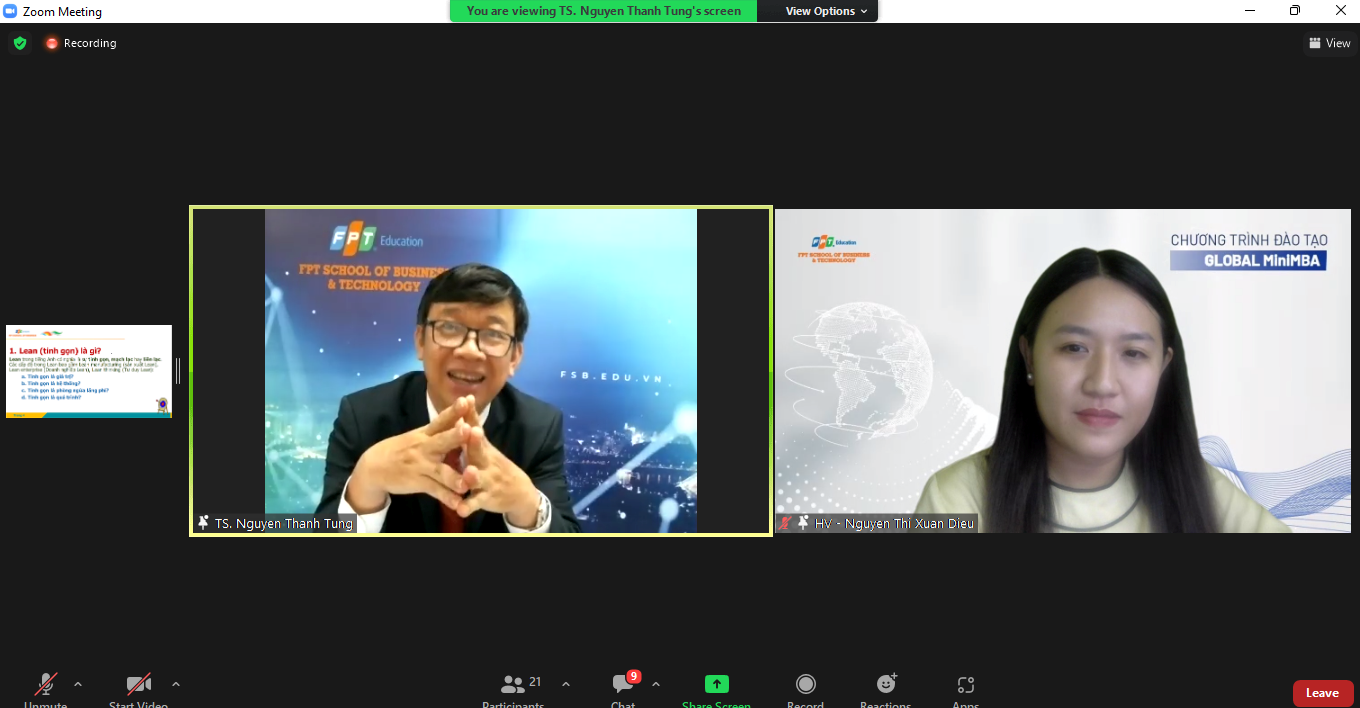Expand video options arrow next to Start Video

(176, 685)
